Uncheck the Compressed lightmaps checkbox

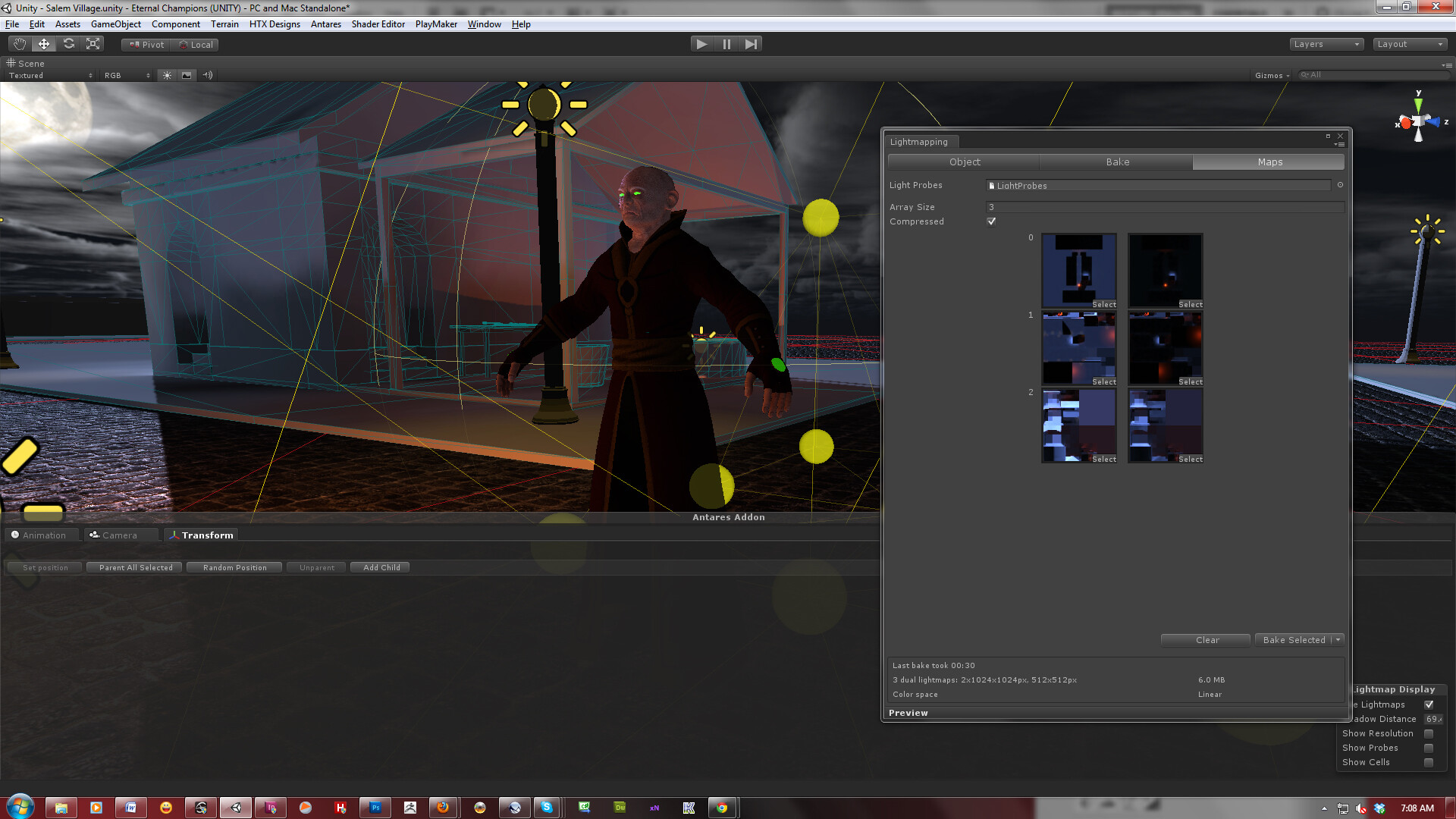pyautogui.click(x=991, y=221)
